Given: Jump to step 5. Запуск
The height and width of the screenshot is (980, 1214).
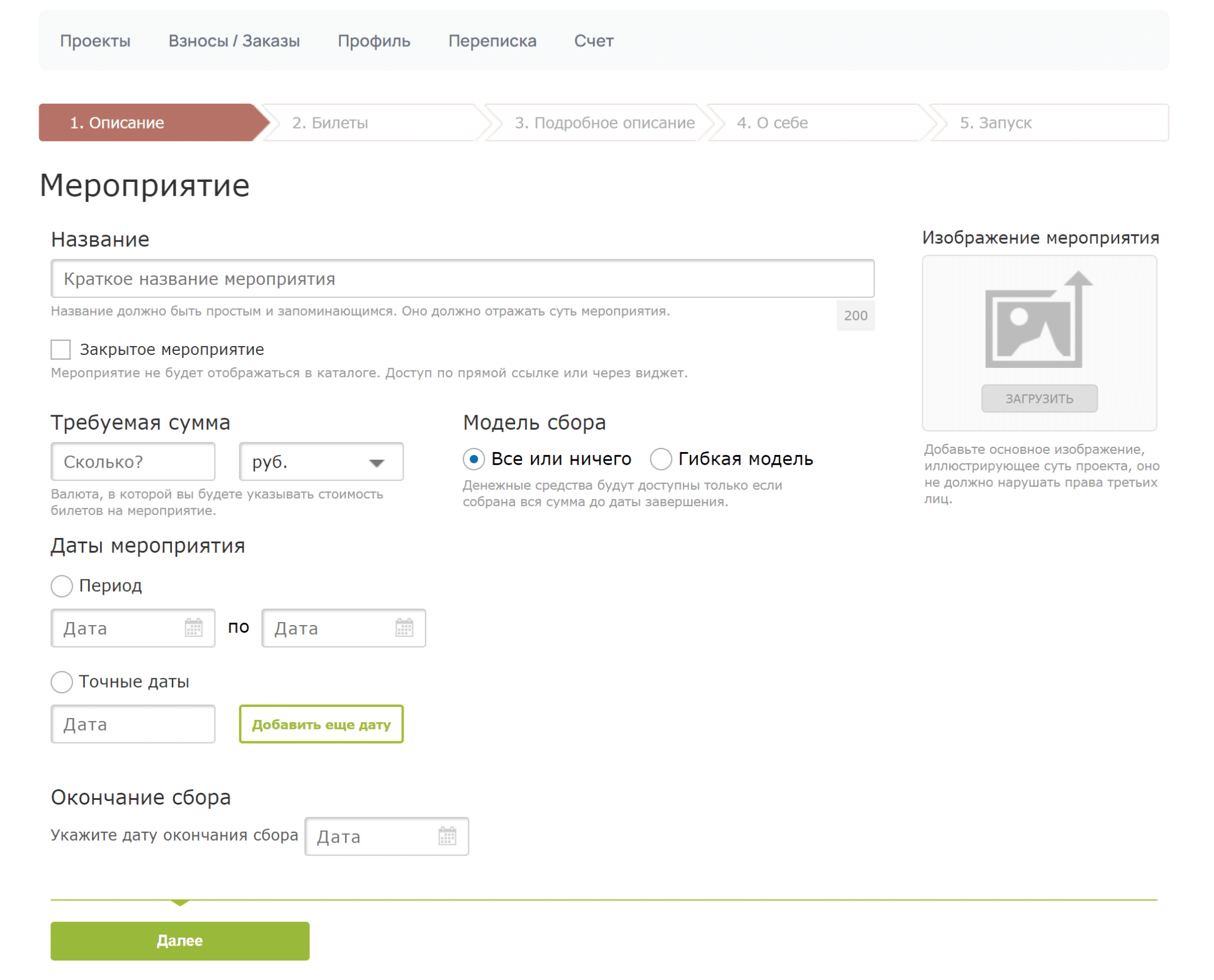Looking at the screenshot, I should click(x=995, y=123).
